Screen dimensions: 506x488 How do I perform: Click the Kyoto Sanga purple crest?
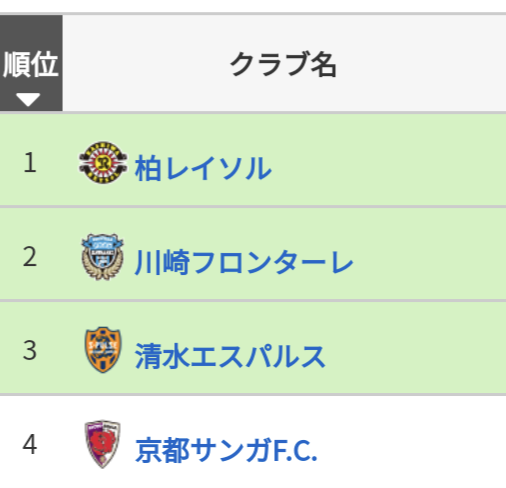point(103,444)
